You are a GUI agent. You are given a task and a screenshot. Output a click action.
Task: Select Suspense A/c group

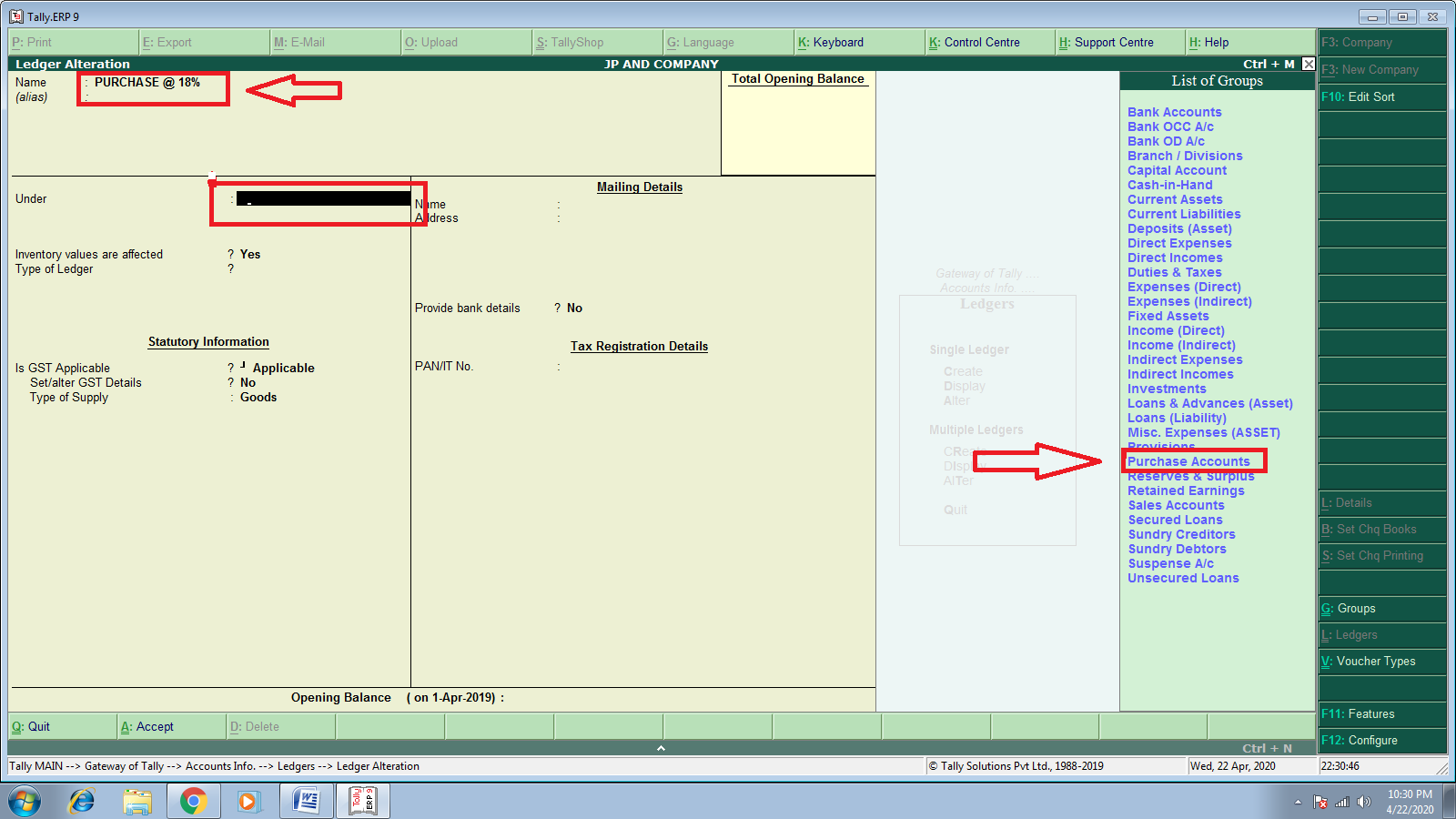pyautogui.click(x=1170, y=563)
